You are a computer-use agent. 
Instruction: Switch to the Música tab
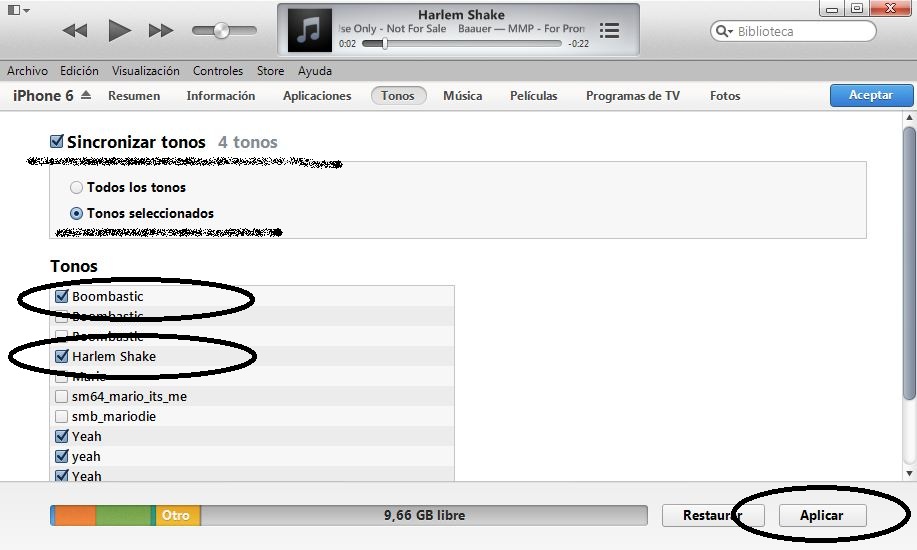(463, 96)
